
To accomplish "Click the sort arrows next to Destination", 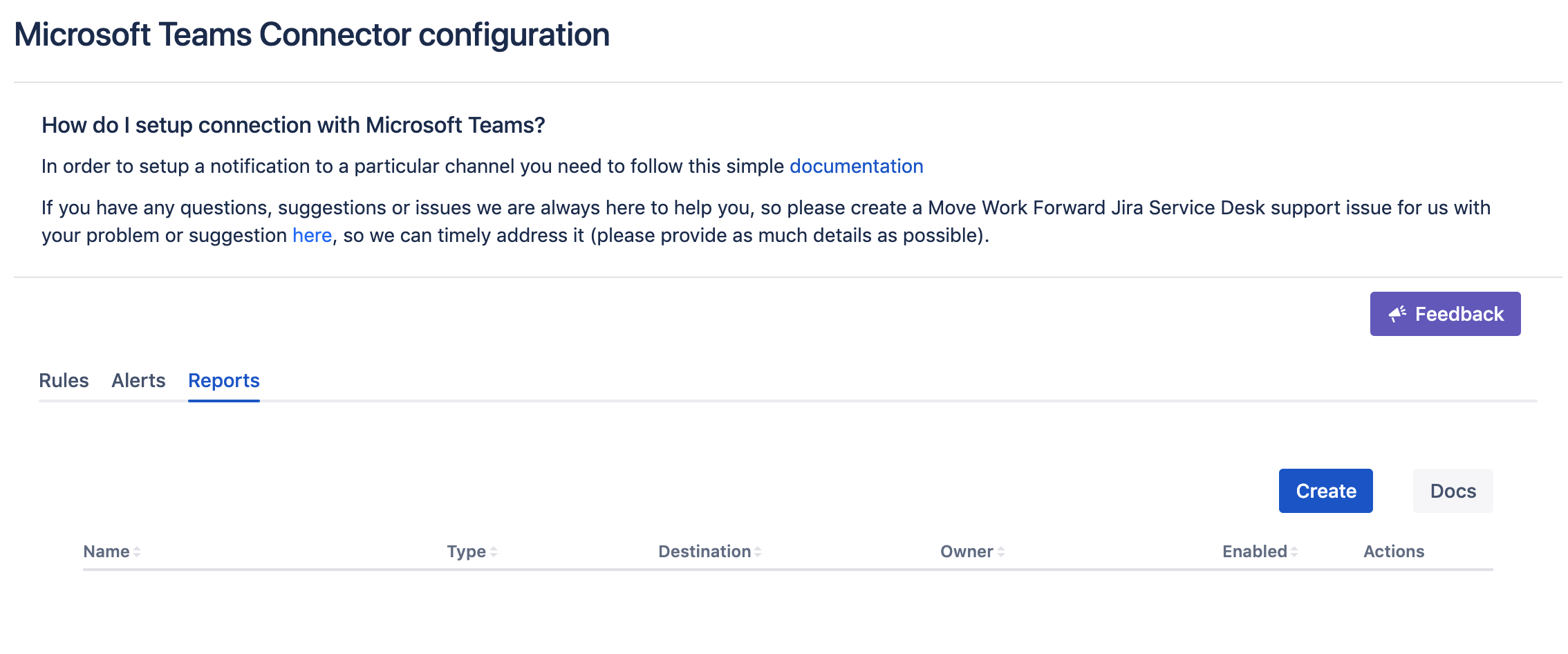I will (x=758, y=552).
